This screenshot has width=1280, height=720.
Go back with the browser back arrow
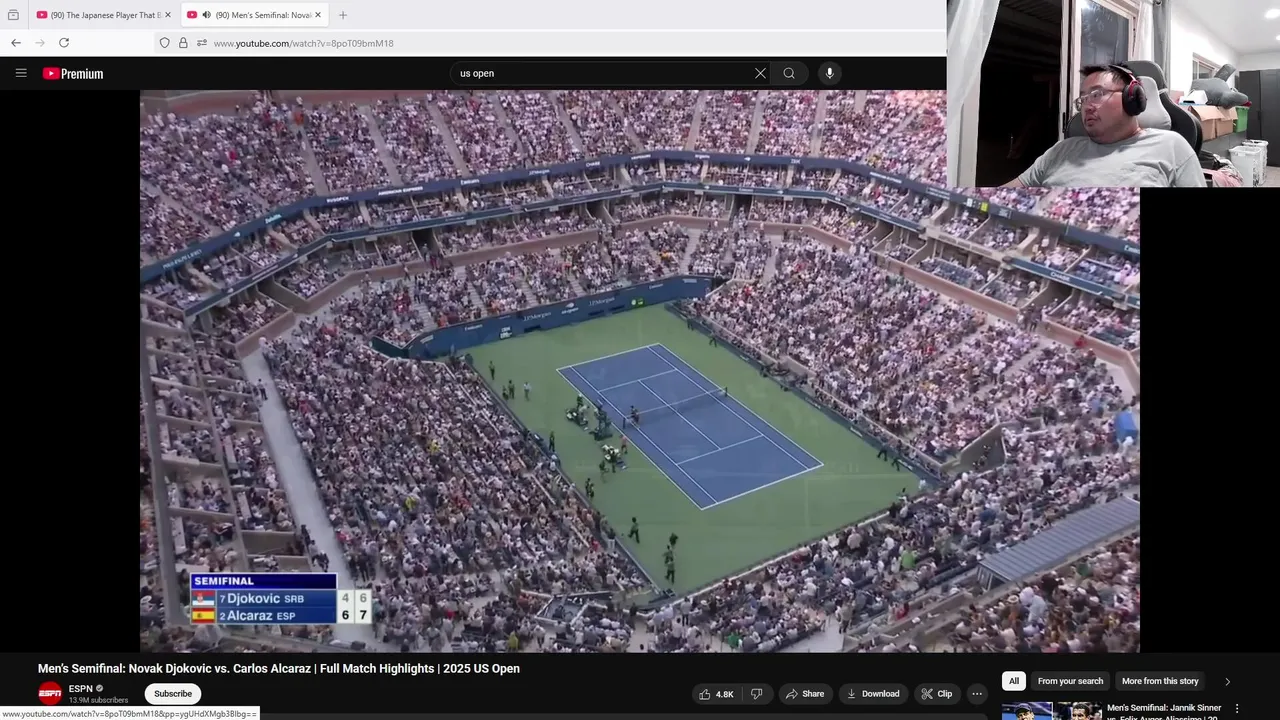(x=16, y=43)
